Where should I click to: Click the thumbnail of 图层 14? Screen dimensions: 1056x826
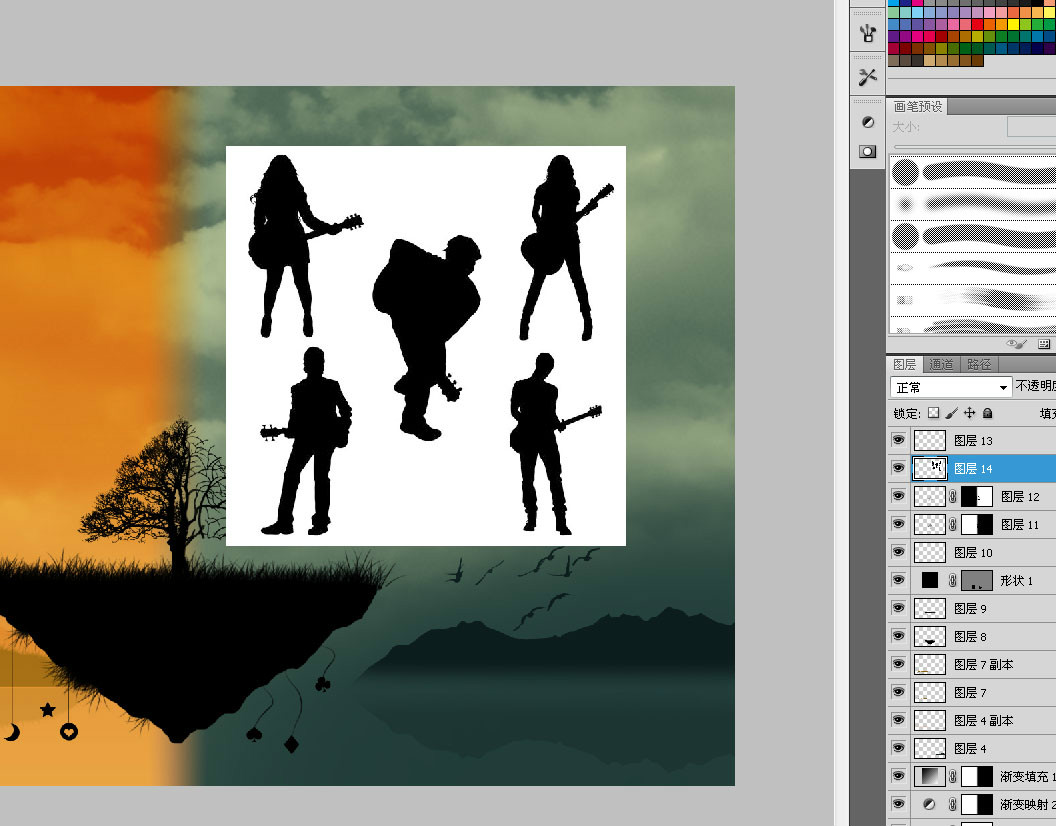pos(929,468)
